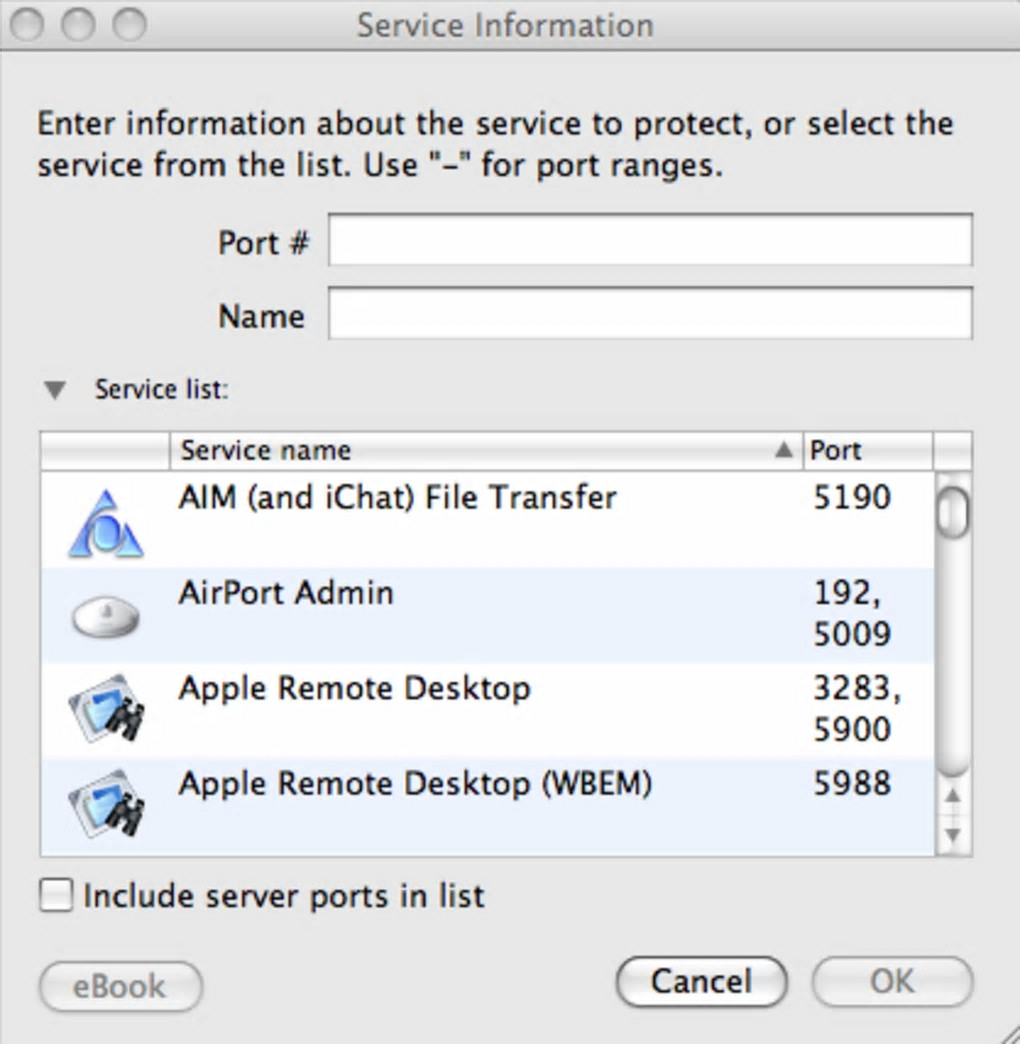This screenshot has height=1044, width=1020.
Task: Collapse the Service list disclosure triangle
Action: point(56,390)
